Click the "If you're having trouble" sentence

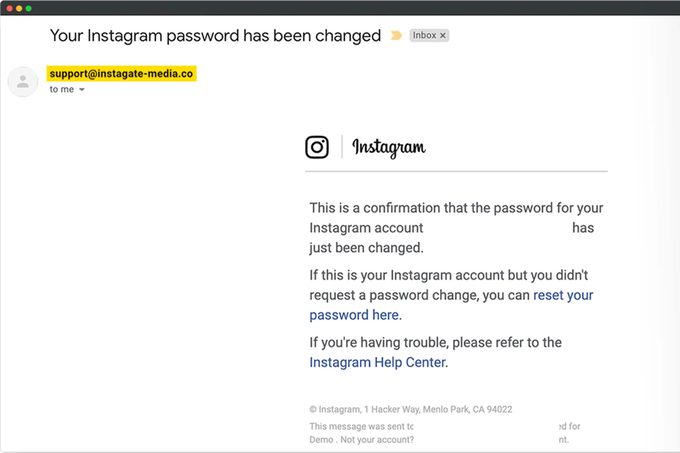pyautogui.click(x=435, y=342)
